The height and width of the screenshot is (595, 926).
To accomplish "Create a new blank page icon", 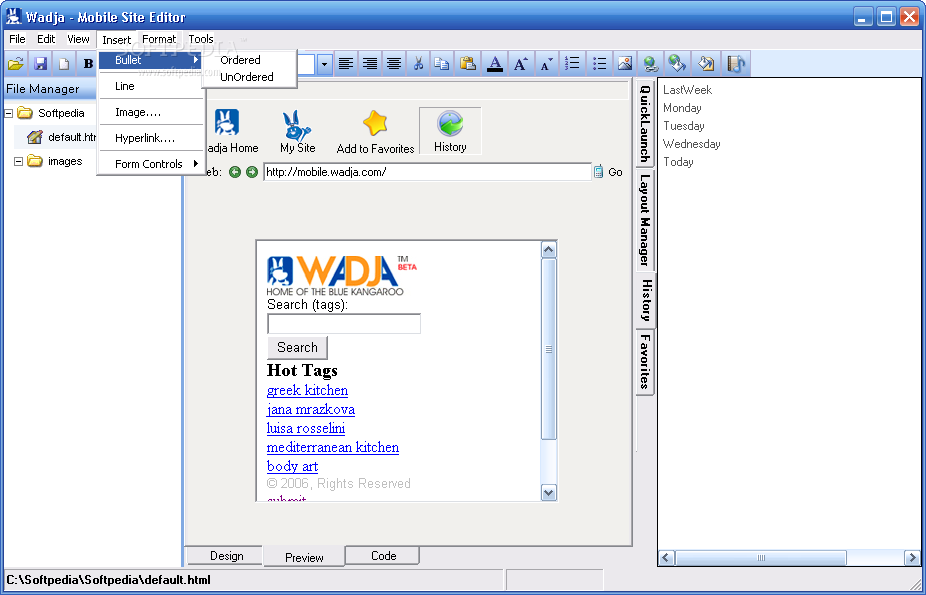I will (64, 63).
